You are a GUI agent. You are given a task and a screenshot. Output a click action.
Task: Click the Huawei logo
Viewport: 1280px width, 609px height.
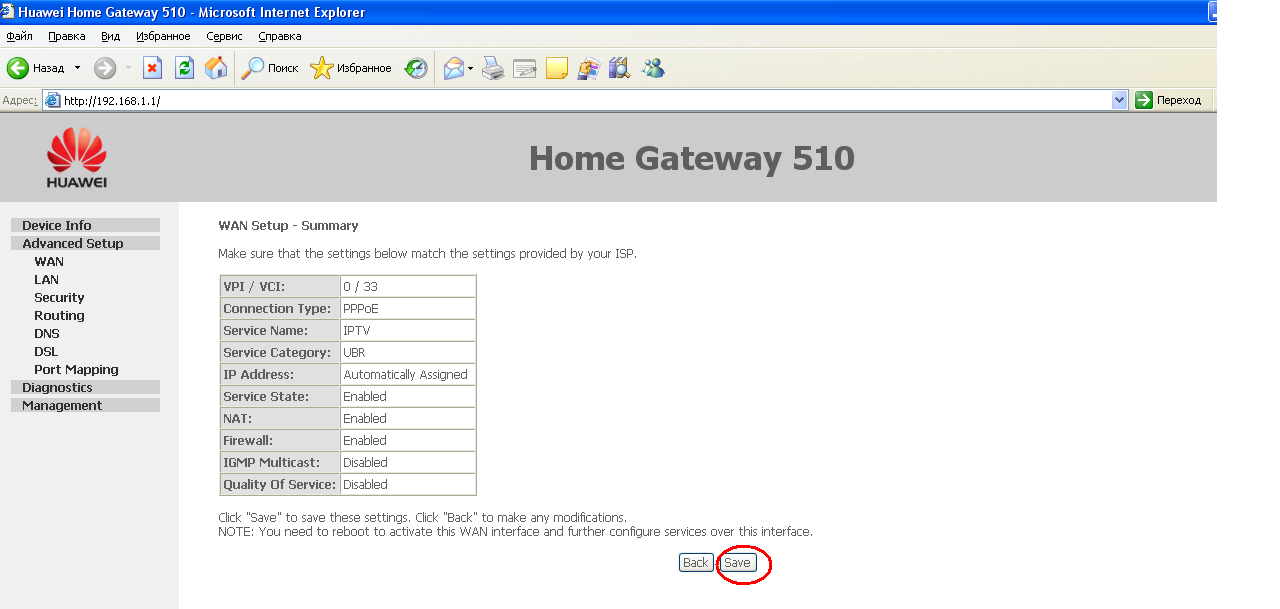pyautogui.click(x=77, y=159)
